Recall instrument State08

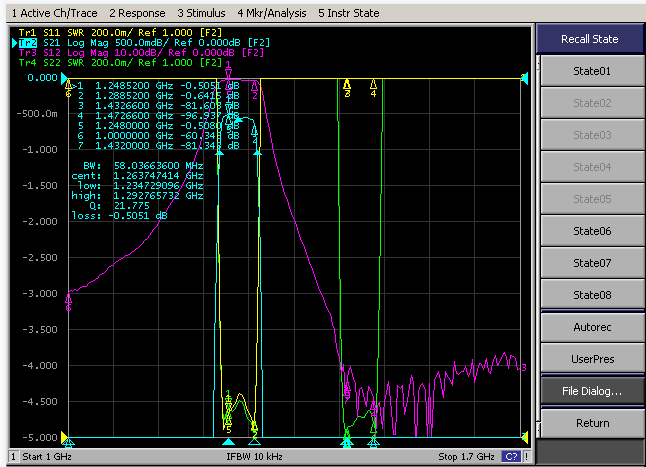coord(592,295)
